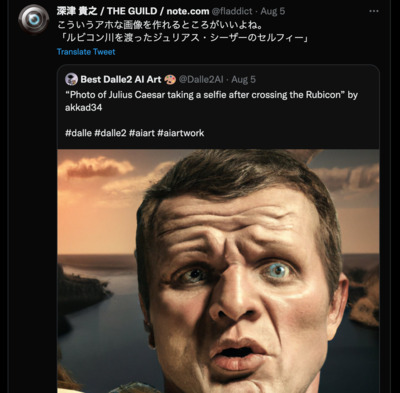Click the tweet line starting こういうアホな画像

(x=160, y=25)
